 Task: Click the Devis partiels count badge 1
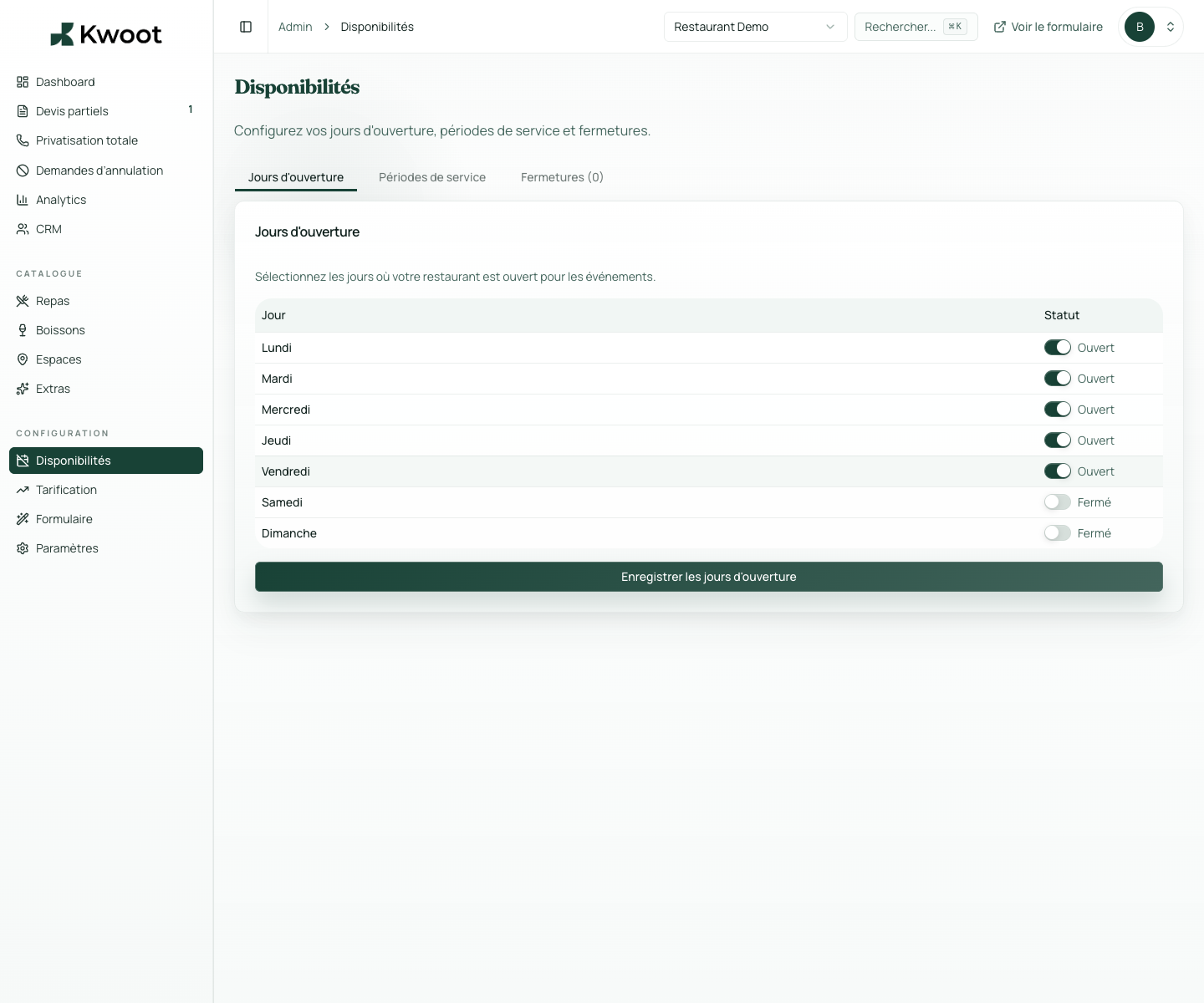[191, 109]
